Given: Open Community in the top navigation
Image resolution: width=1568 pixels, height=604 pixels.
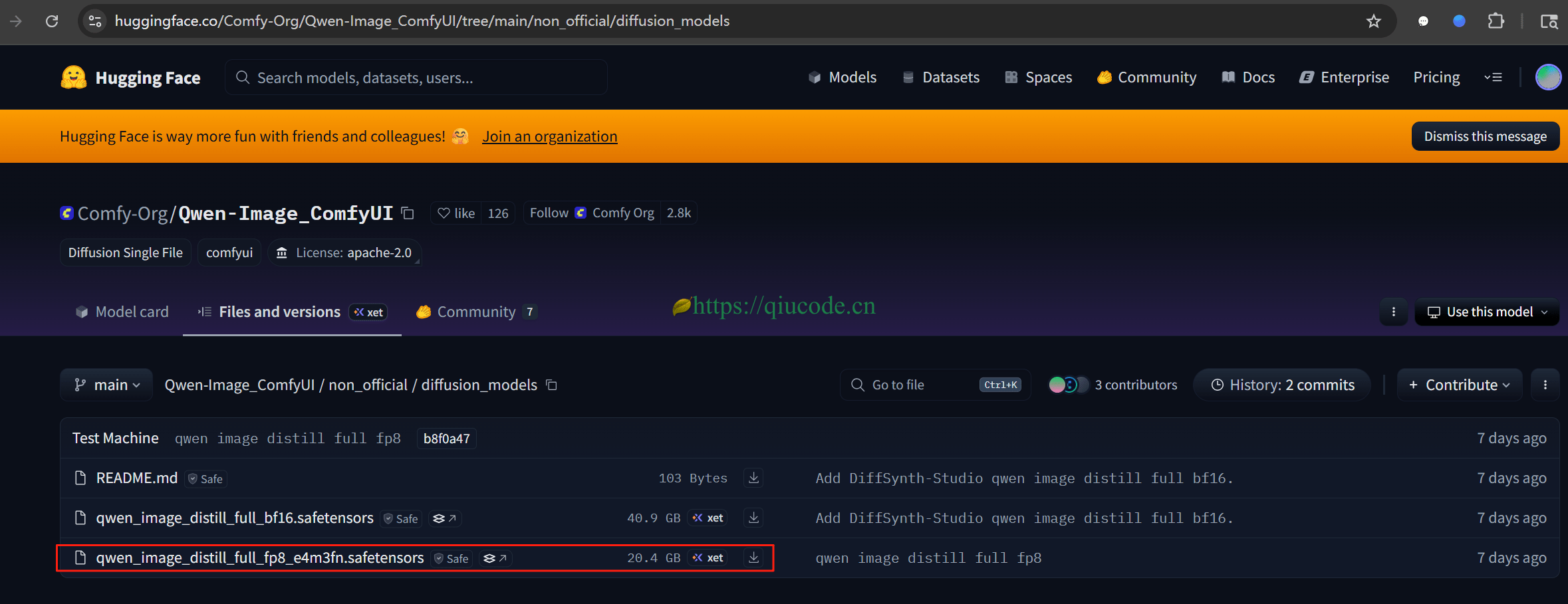Looking at the screenshot, I should click(x=1146, y=77).
